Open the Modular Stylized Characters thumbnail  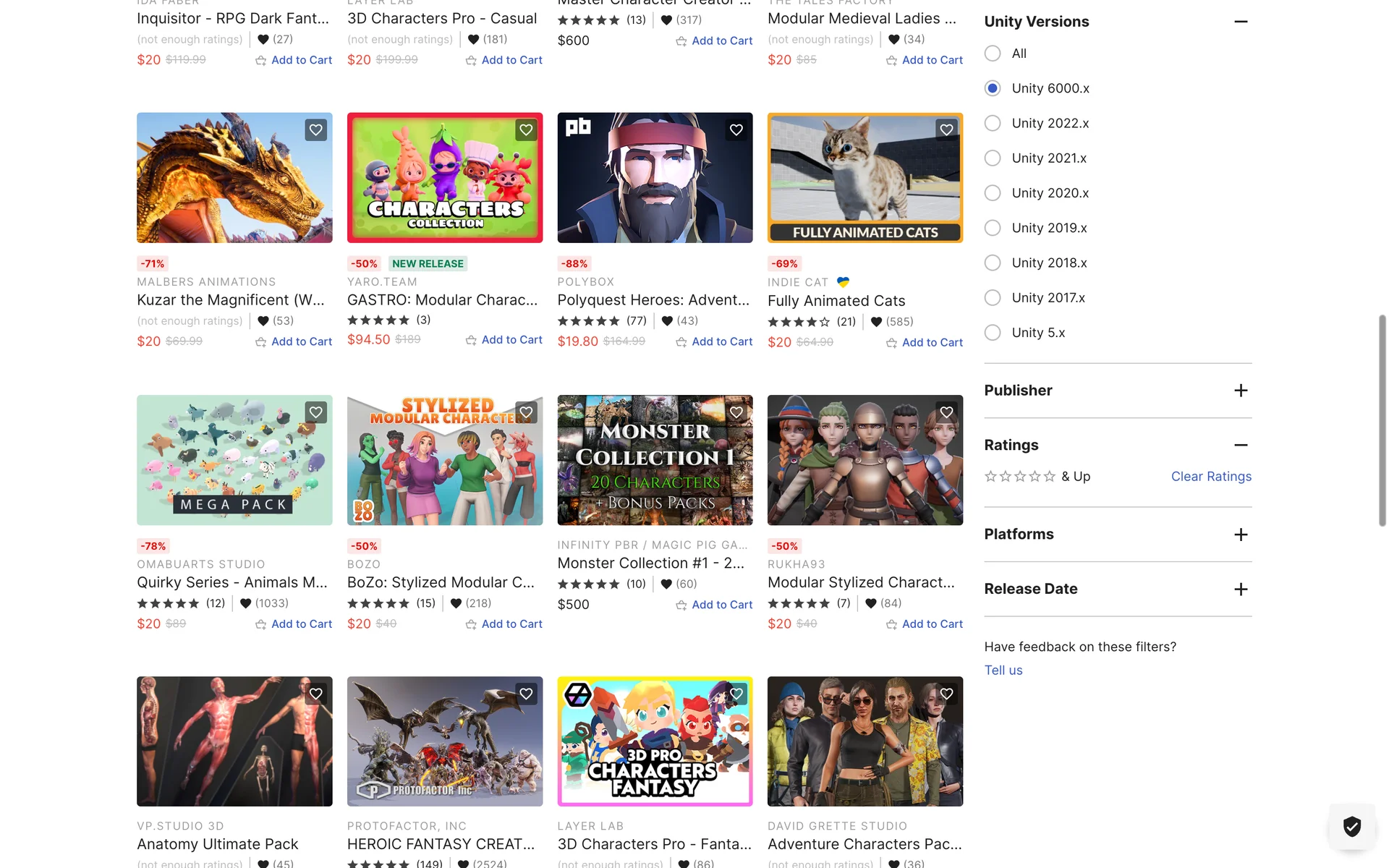click(x=865, y=460)
